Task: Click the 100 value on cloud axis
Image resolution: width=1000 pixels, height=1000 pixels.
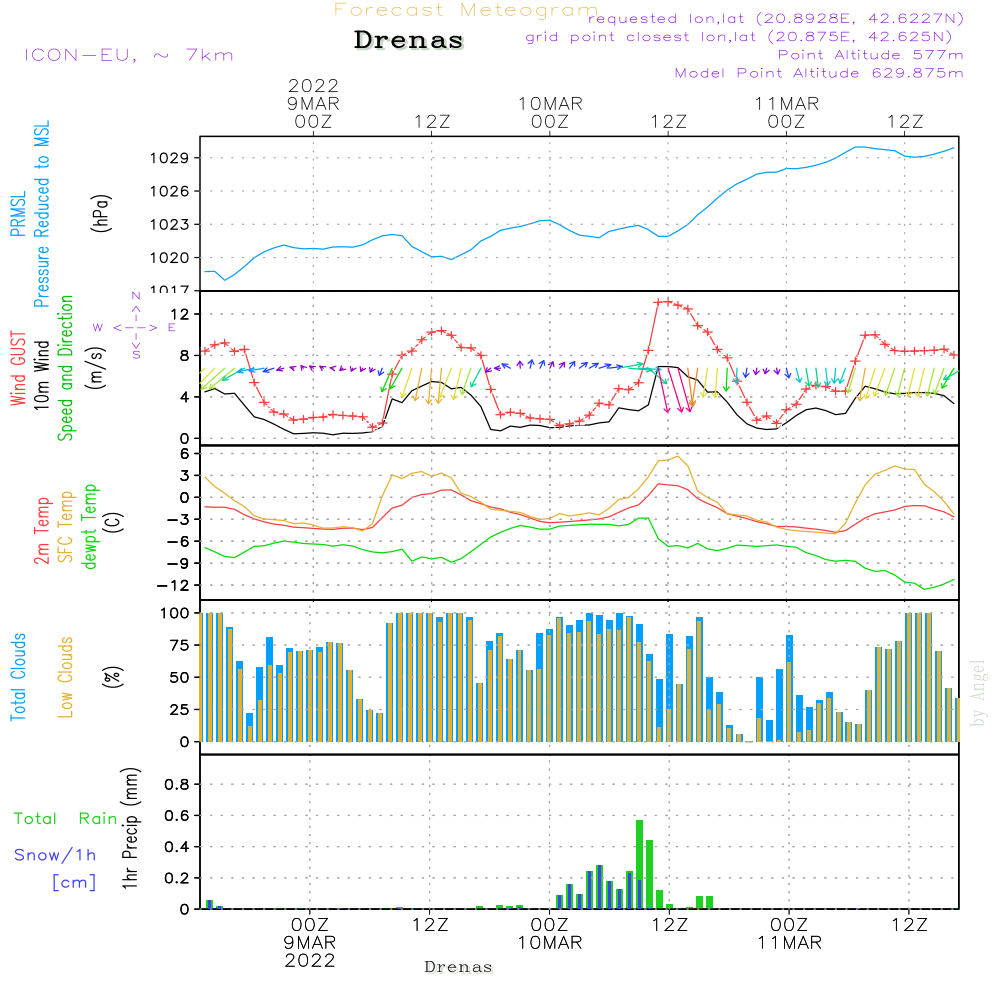Action: coord(174,613)
